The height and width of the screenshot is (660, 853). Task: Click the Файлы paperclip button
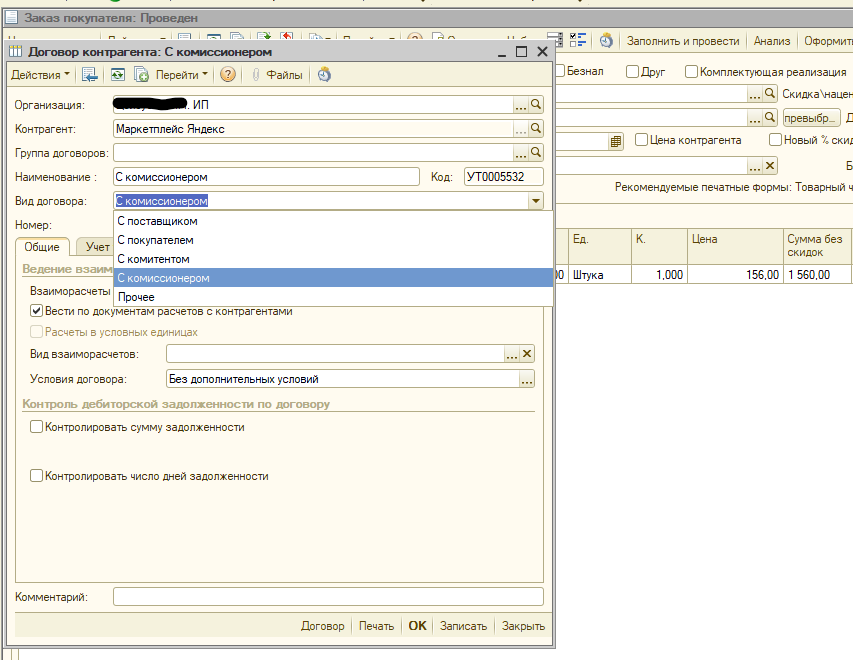pos(277,75)
